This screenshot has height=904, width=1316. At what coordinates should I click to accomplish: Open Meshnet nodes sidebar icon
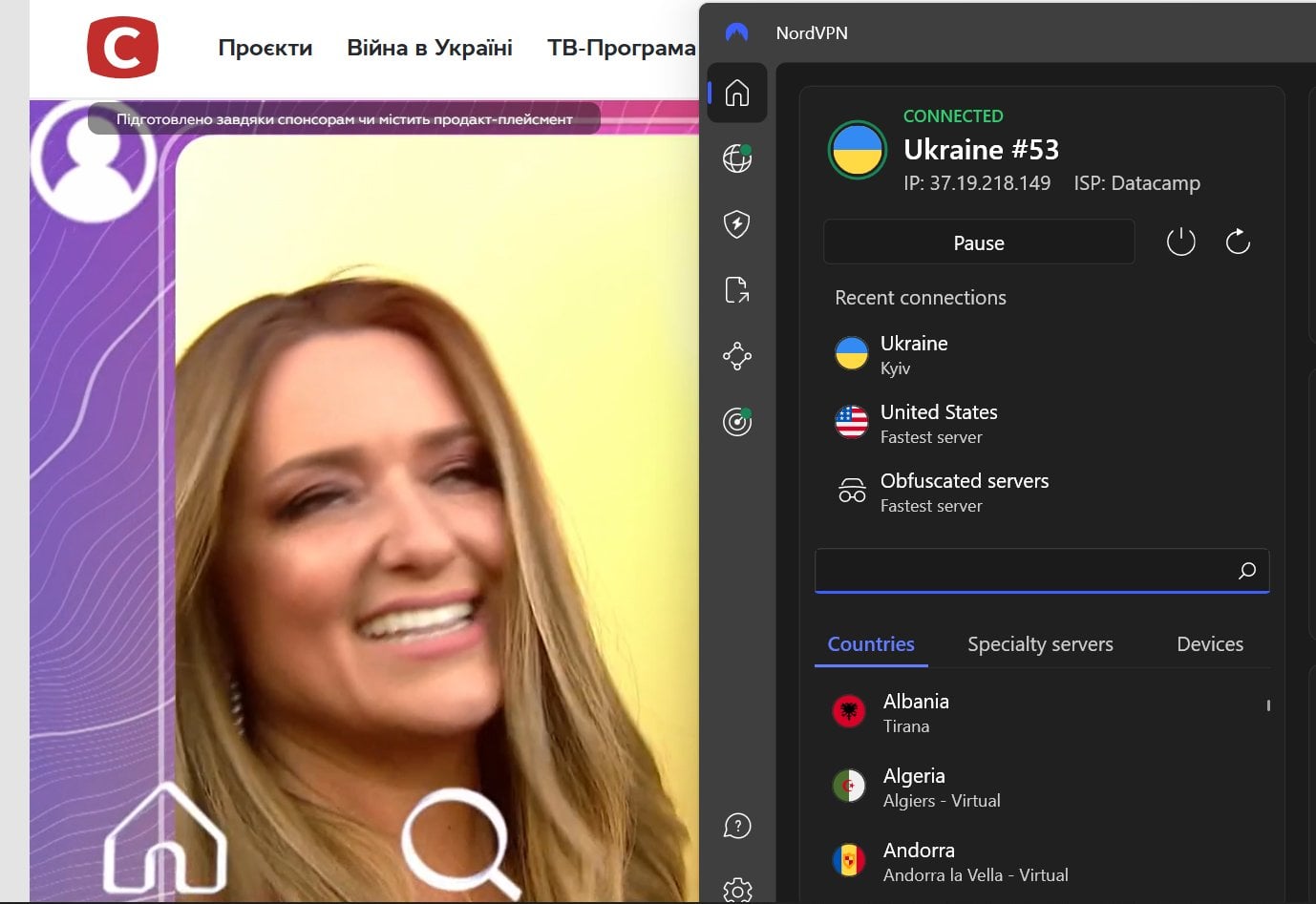[x=736, y=356]
